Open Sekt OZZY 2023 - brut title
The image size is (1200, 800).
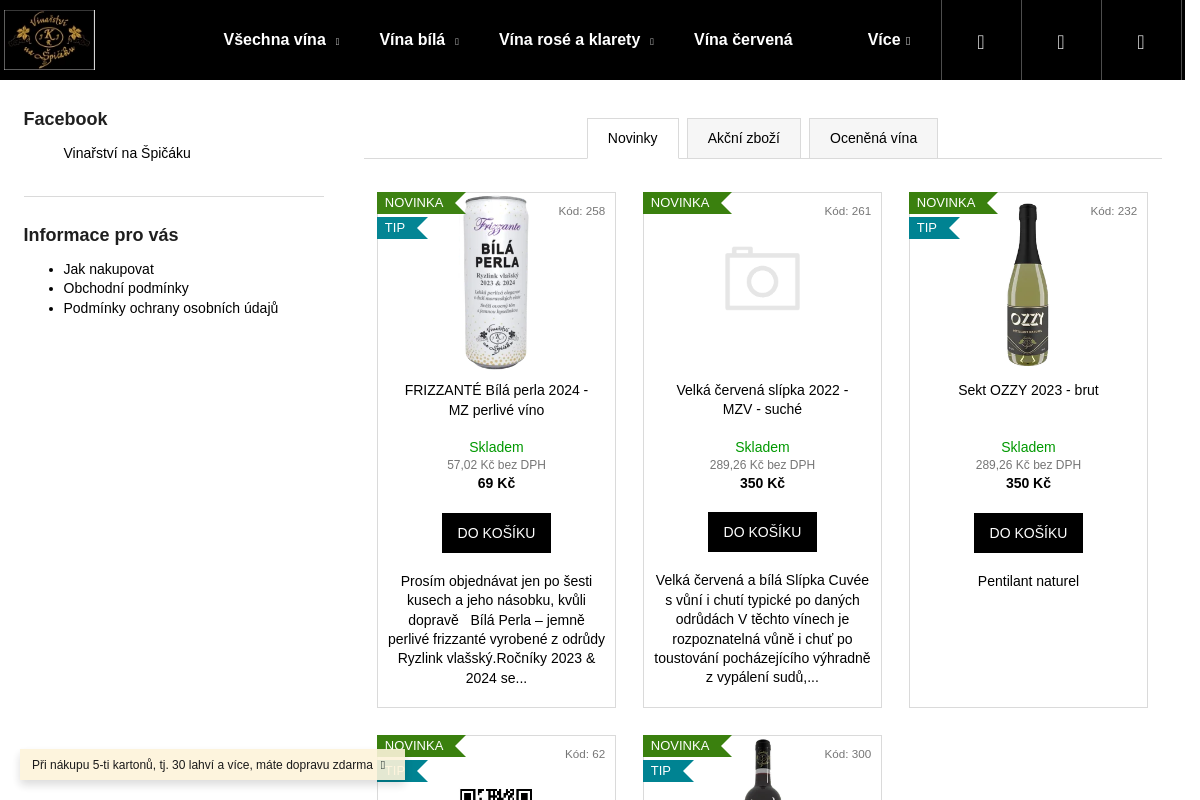coord(1028,390)
